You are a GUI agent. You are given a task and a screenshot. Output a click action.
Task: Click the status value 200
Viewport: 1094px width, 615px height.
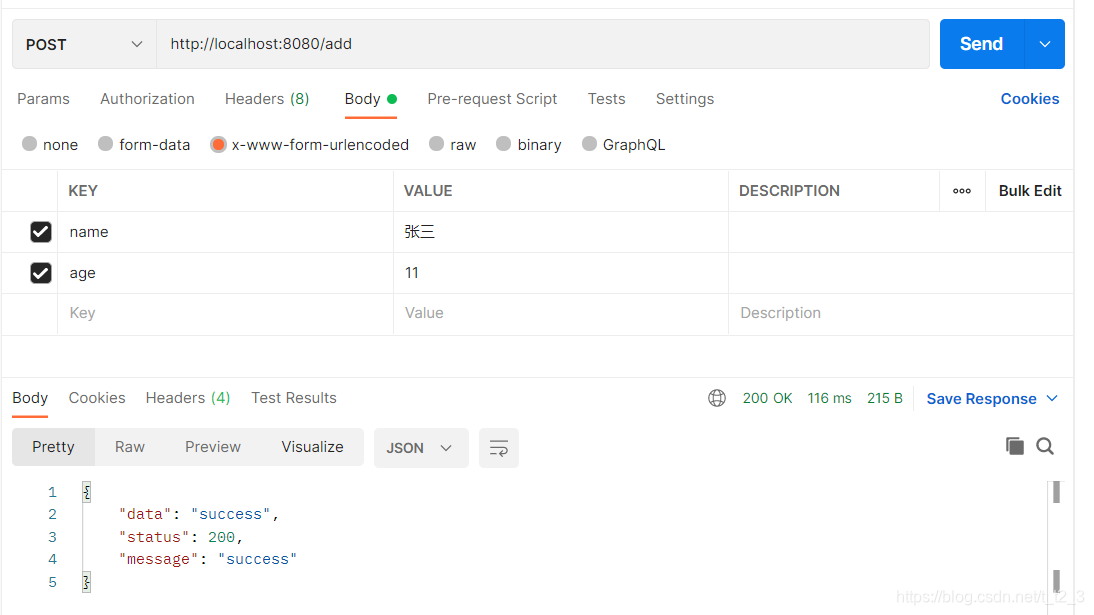coord(221,537)
